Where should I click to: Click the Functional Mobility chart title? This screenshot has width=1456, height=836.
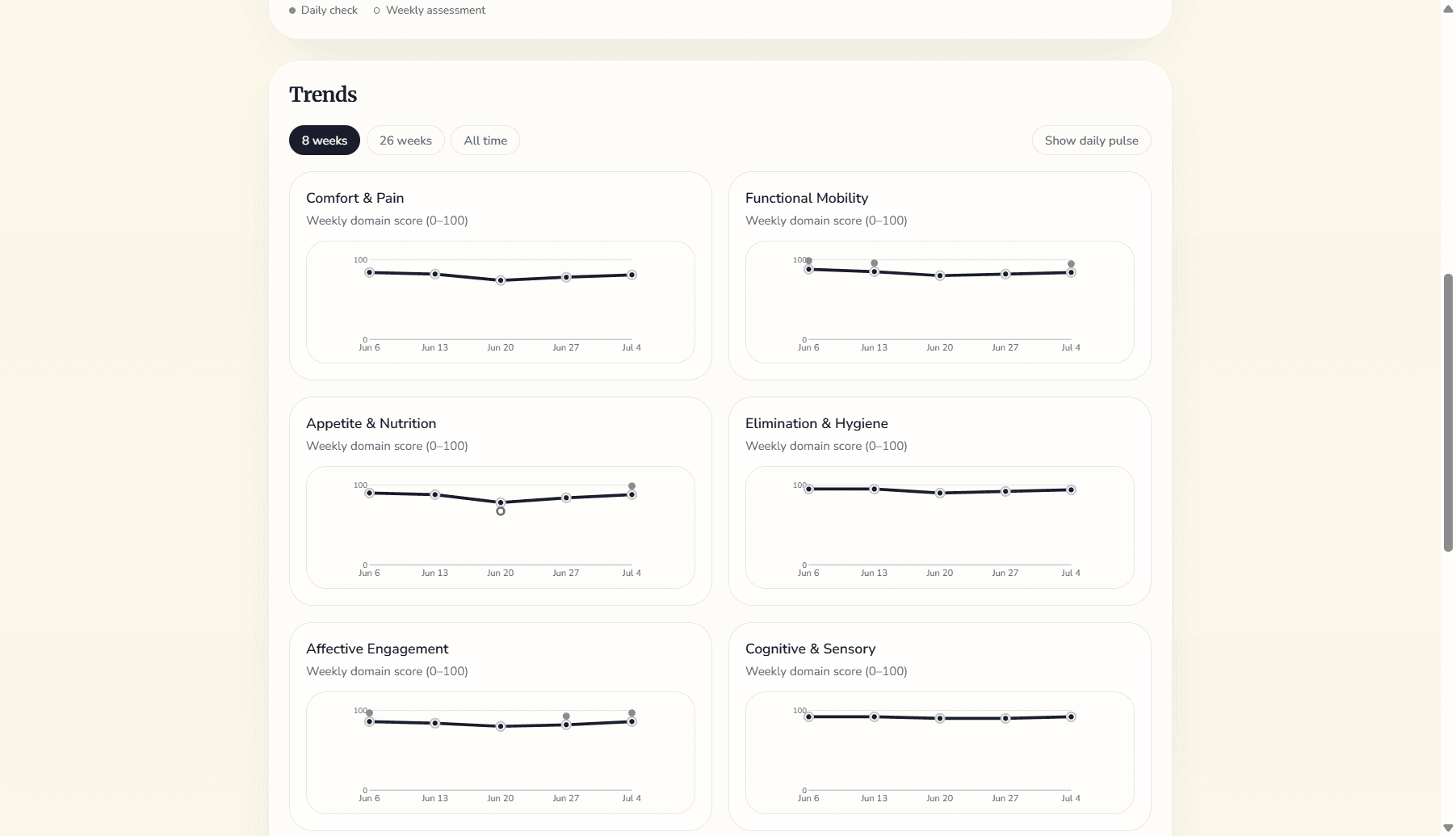(x=807, y=198)
